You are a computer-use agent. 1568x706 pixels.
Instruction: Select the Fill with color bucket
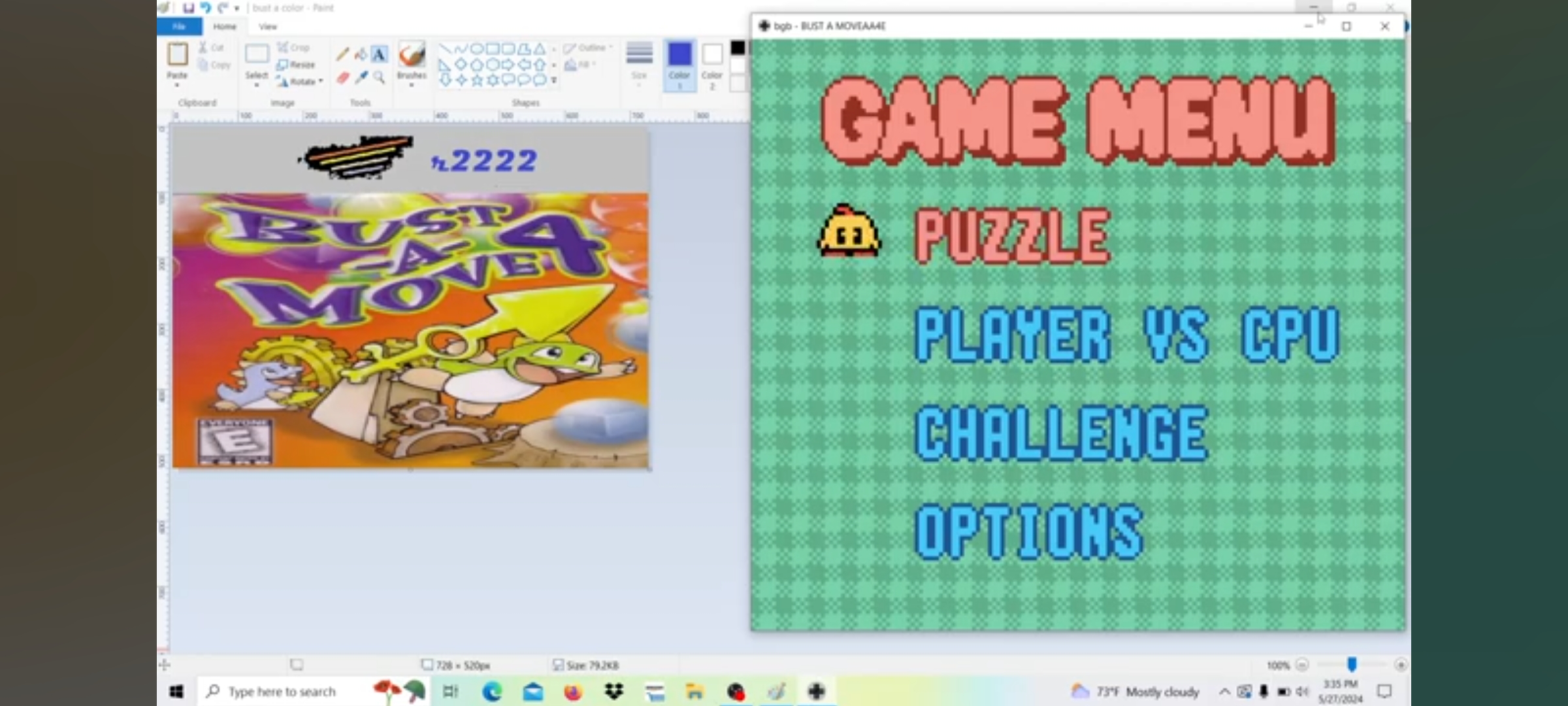coord(361,55)
